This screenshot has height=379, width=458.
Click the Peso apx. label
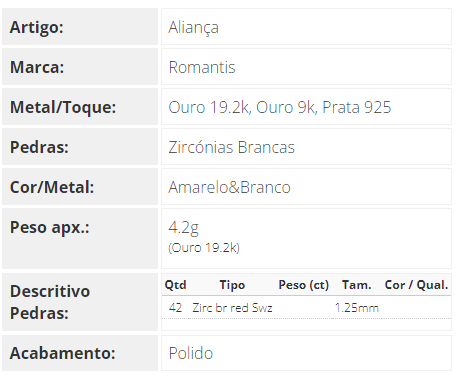click(x=50, y=228)
